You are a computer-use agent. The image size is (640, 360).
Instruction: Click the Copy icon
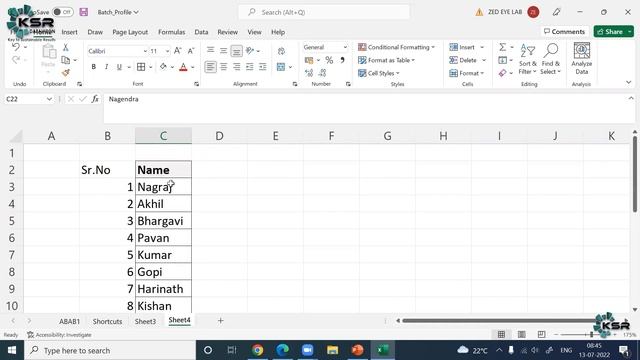tap(66, 60)
